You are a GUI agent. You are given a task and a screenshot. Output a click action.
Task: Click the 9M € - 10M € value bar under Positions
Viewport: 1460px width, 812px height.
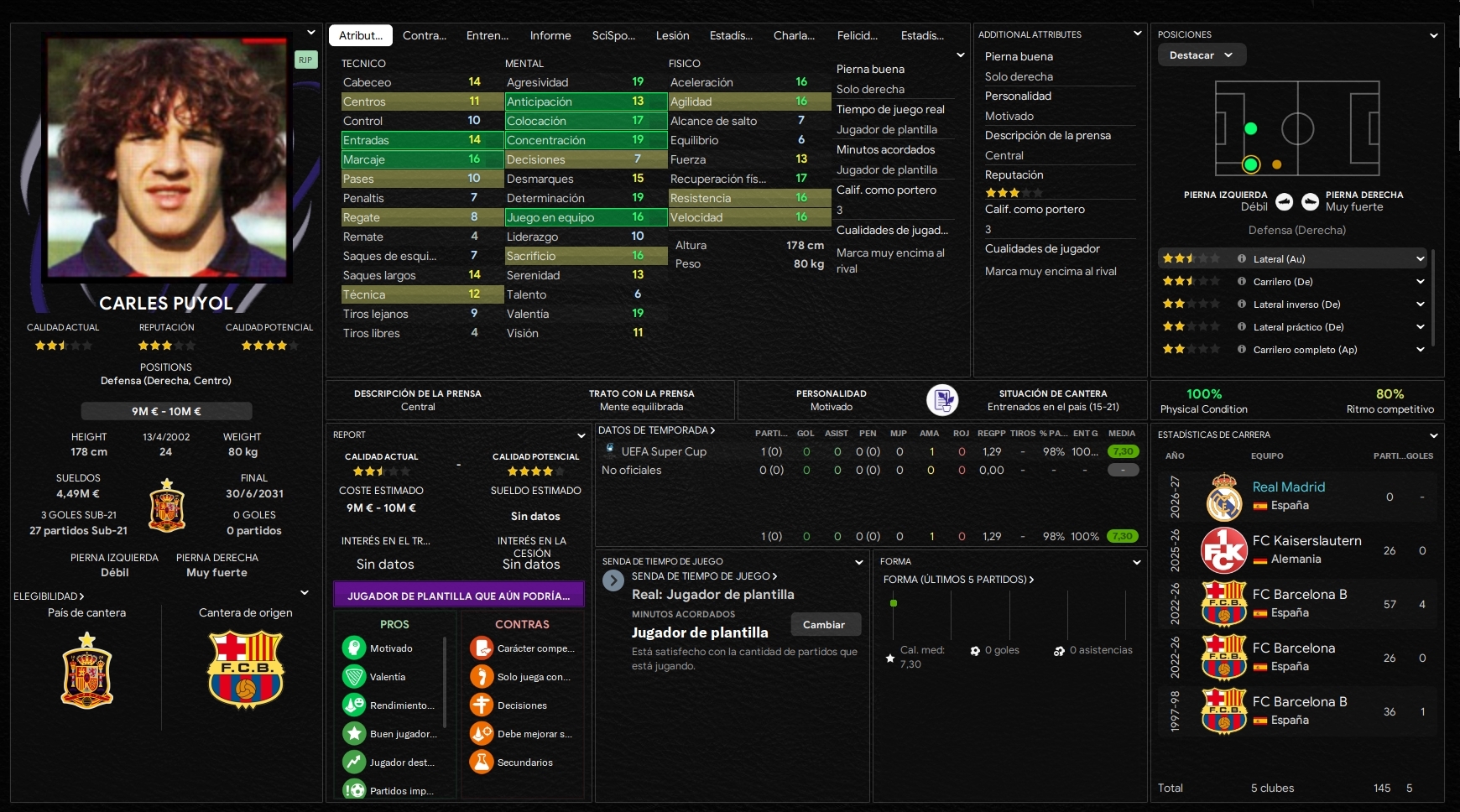click(166, 411)
